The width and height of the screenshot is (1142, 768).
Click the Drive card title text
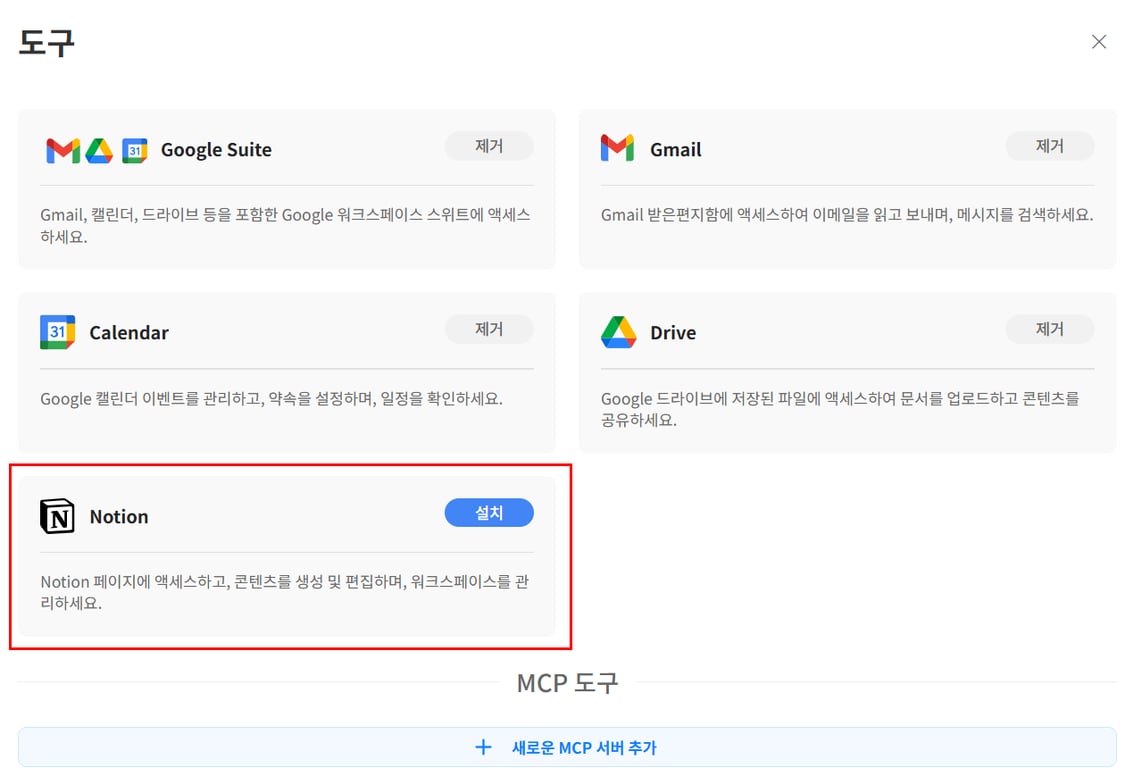point(673,333)
